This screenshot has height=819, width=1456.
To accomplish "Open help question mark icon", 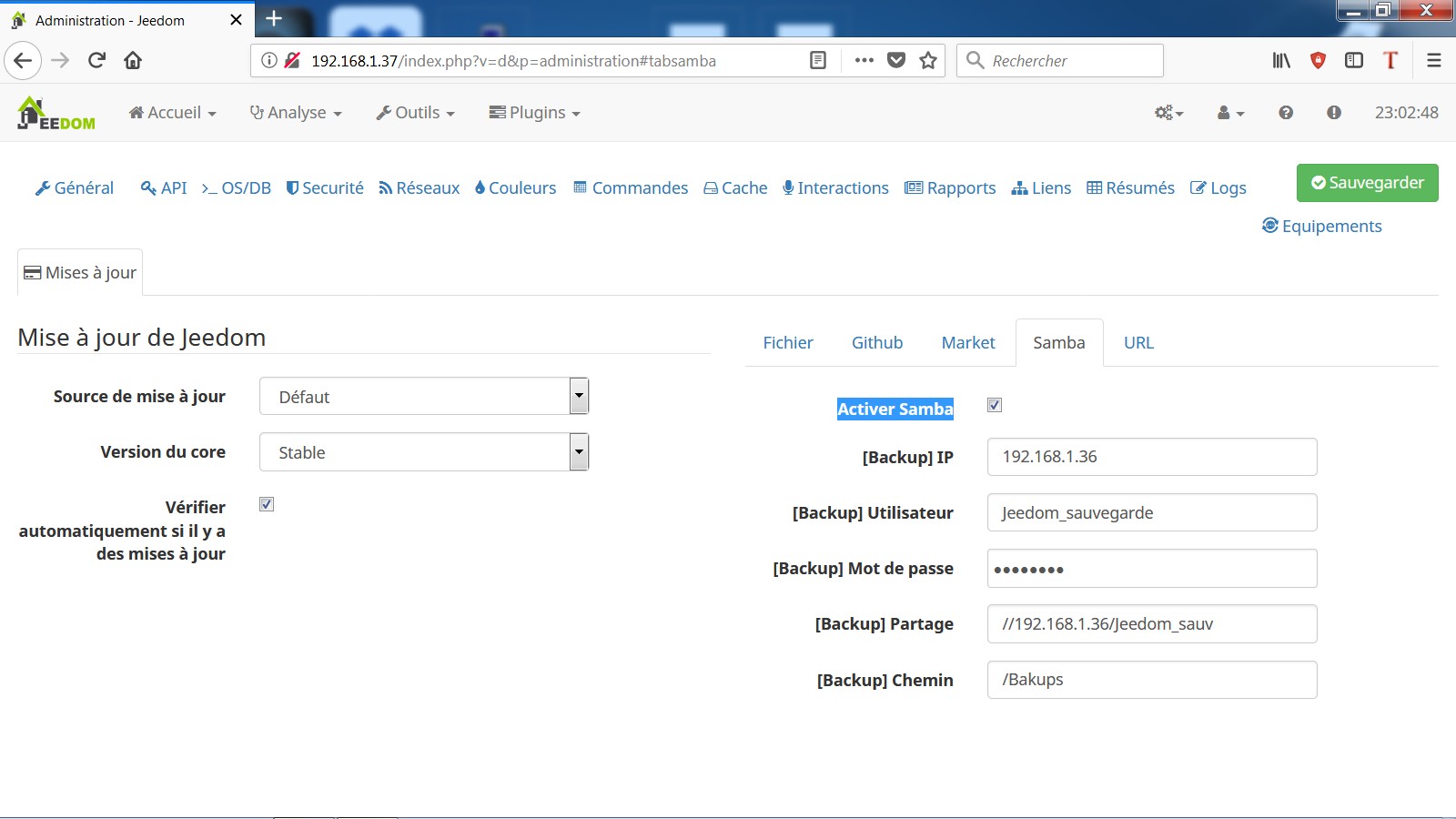I will pos(1286,113).
